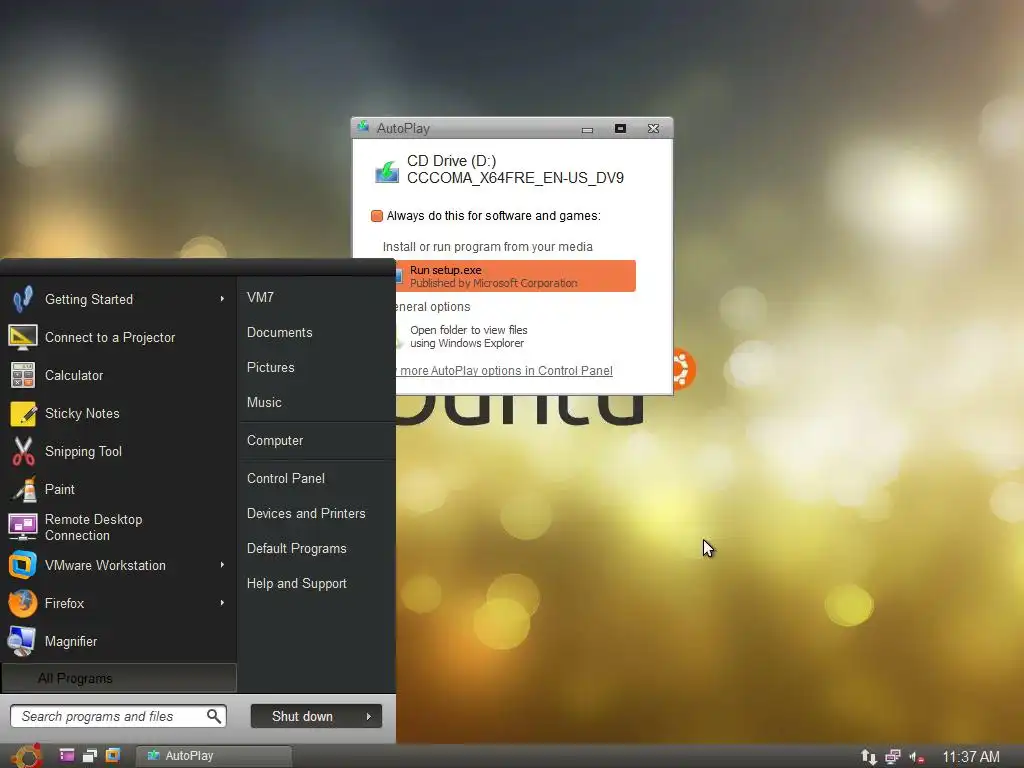Launch the Snipping Tool
Viewport: 1024px width, 768px height.
tap(118, 451)
